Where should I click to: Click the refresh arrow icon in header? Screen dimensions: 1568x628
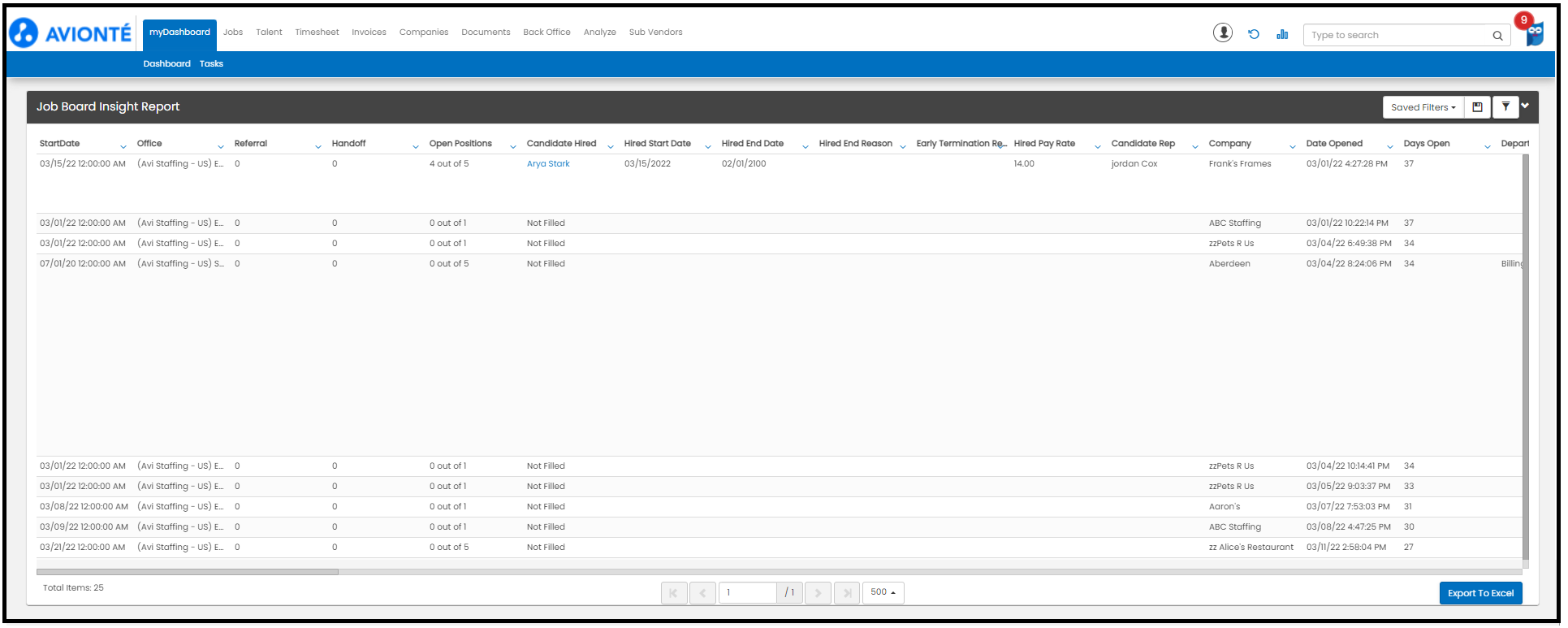[x=1254, y=34]
